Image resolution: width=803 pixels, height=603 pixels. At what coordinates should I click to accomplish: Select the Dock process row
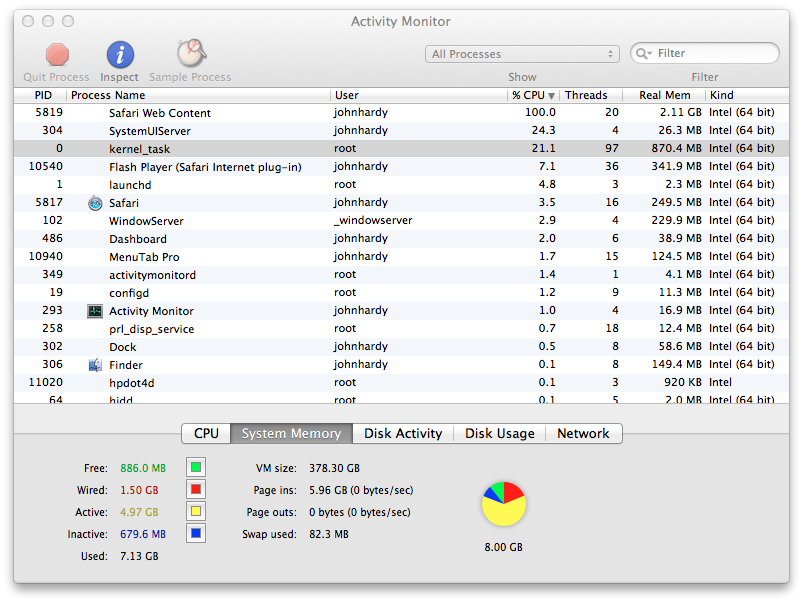[x=402, y=347]
